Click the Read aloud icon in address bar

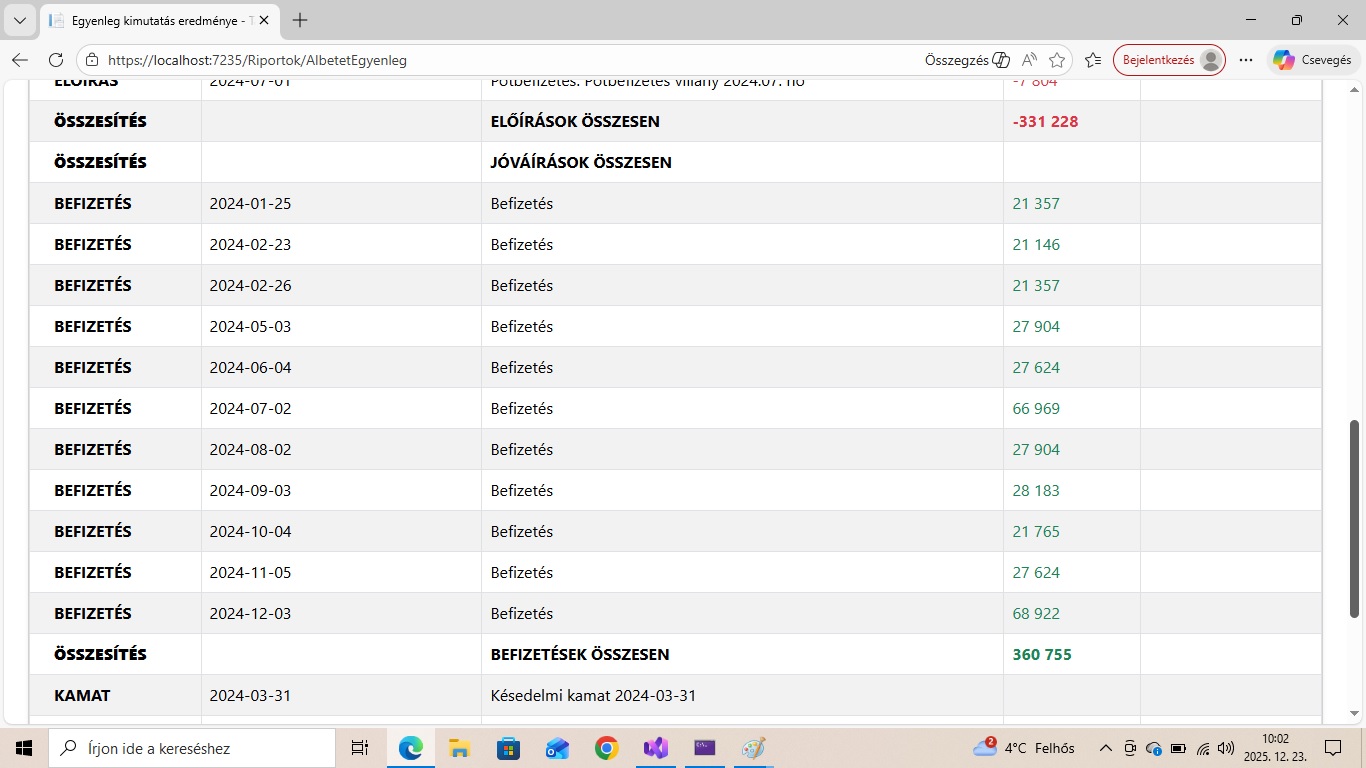click(1029, 60)
